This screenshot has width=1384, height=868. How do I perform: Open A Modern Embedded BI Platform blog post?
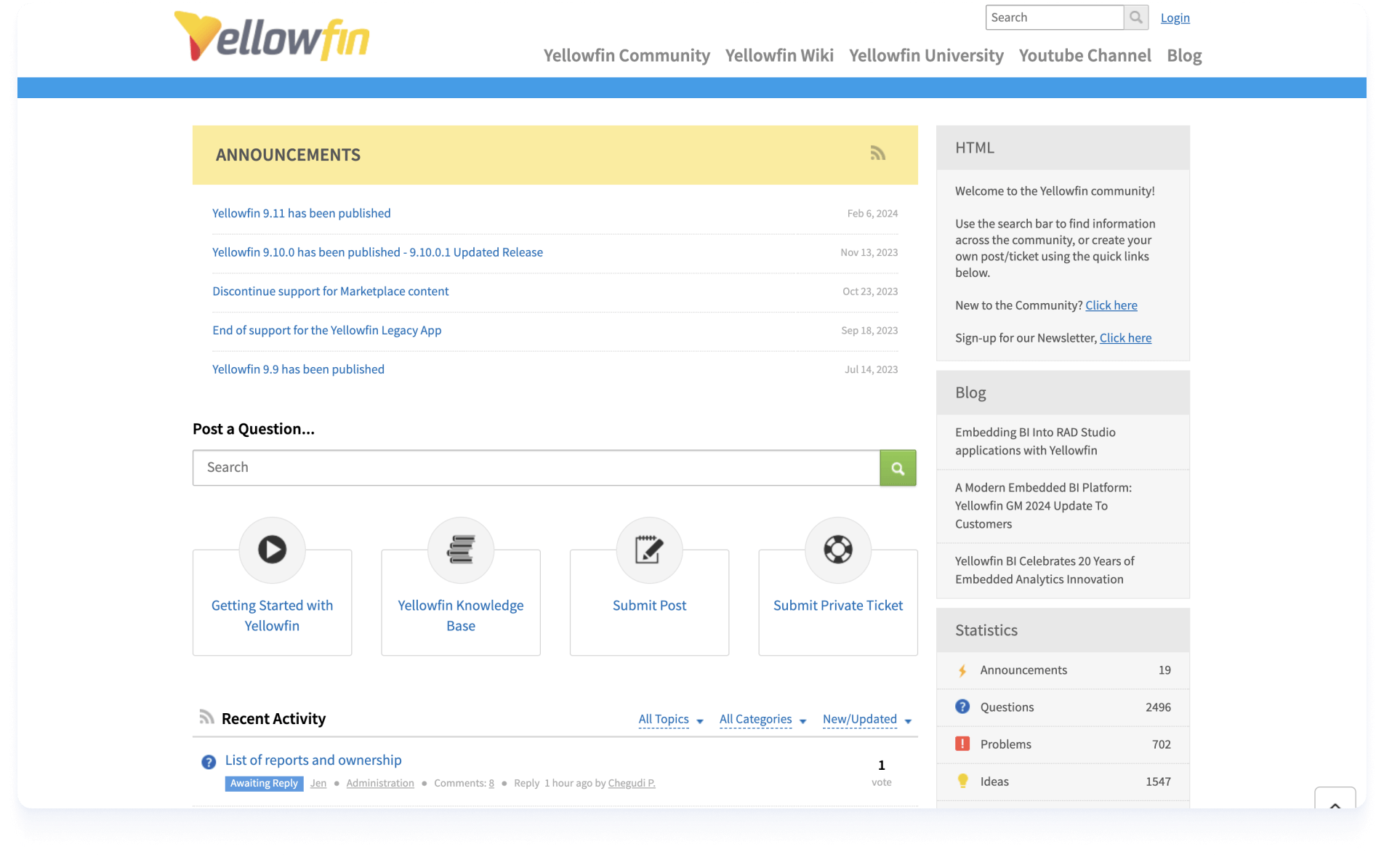(x=1043, y=506)
